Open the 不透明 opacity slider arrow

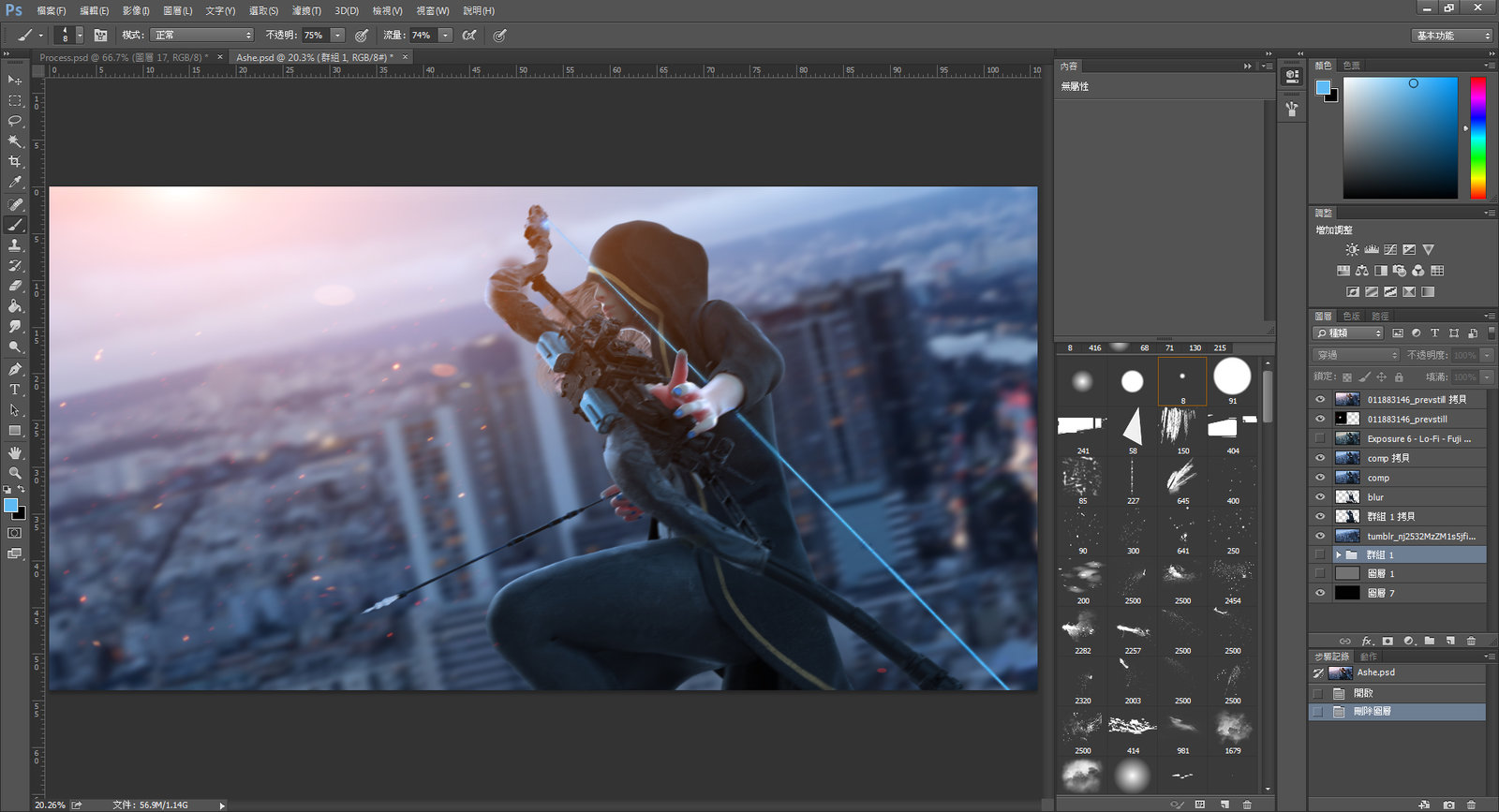tap(338, 35)
